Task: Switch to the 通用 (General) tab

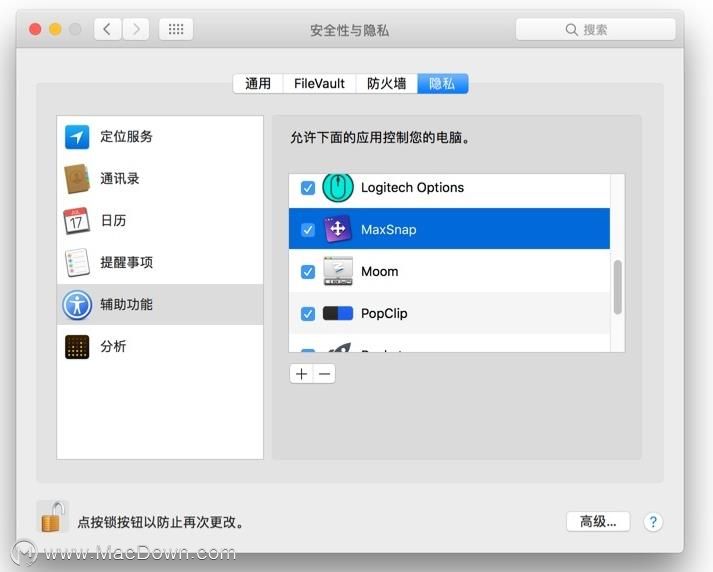Action: 258,84
